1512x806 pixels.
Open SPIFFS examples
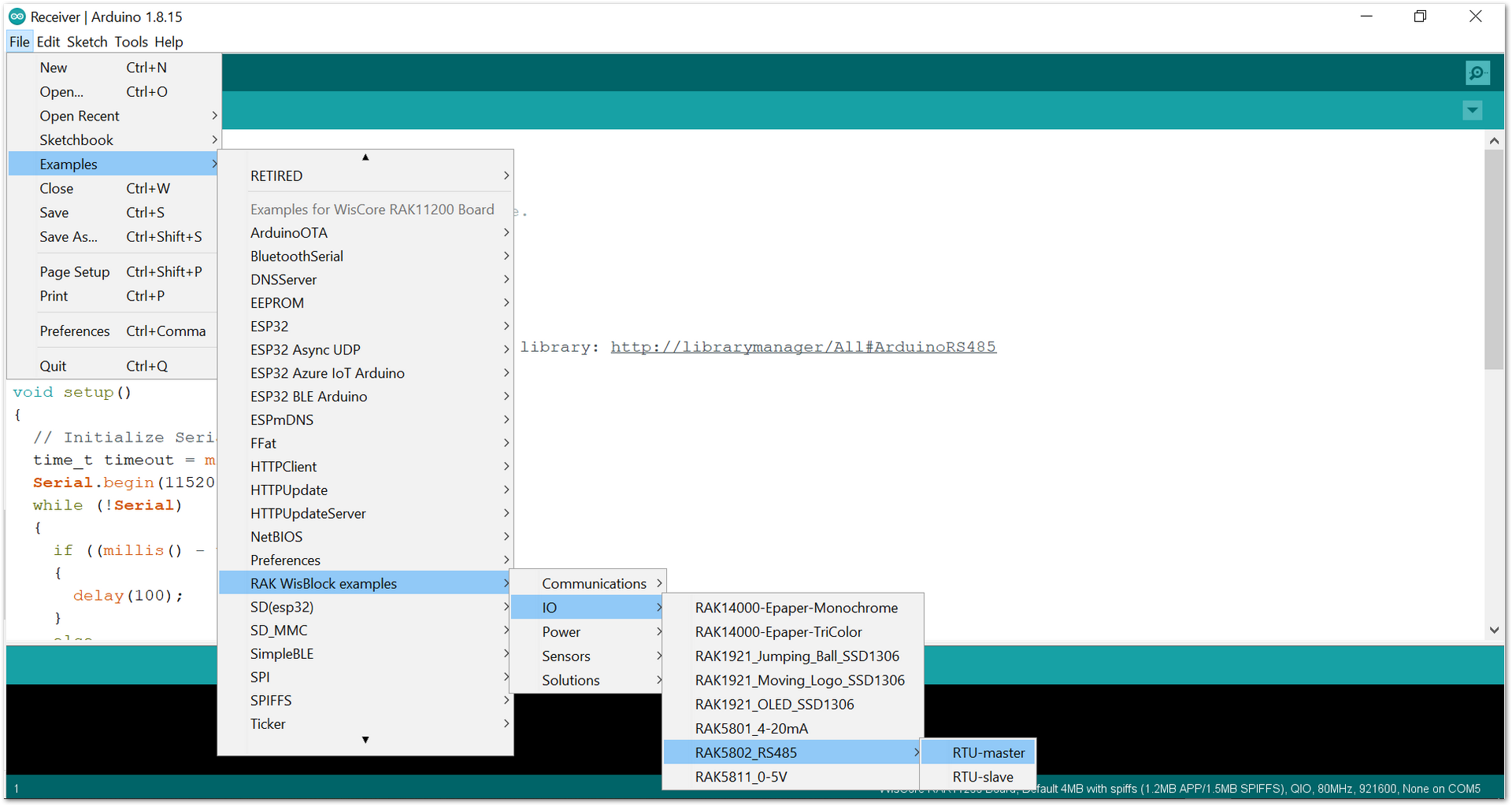(x=365, y=701)
